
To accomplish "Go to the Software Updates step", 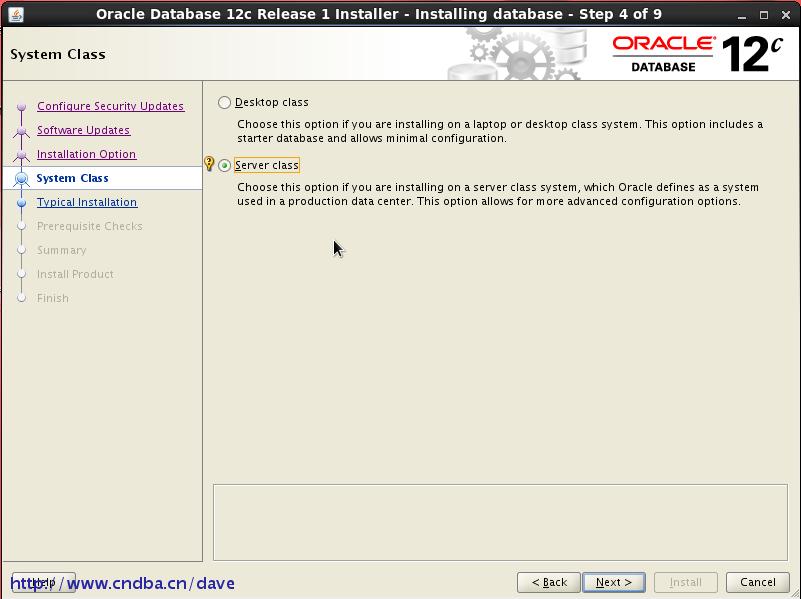I will click(x=83, y=130).
